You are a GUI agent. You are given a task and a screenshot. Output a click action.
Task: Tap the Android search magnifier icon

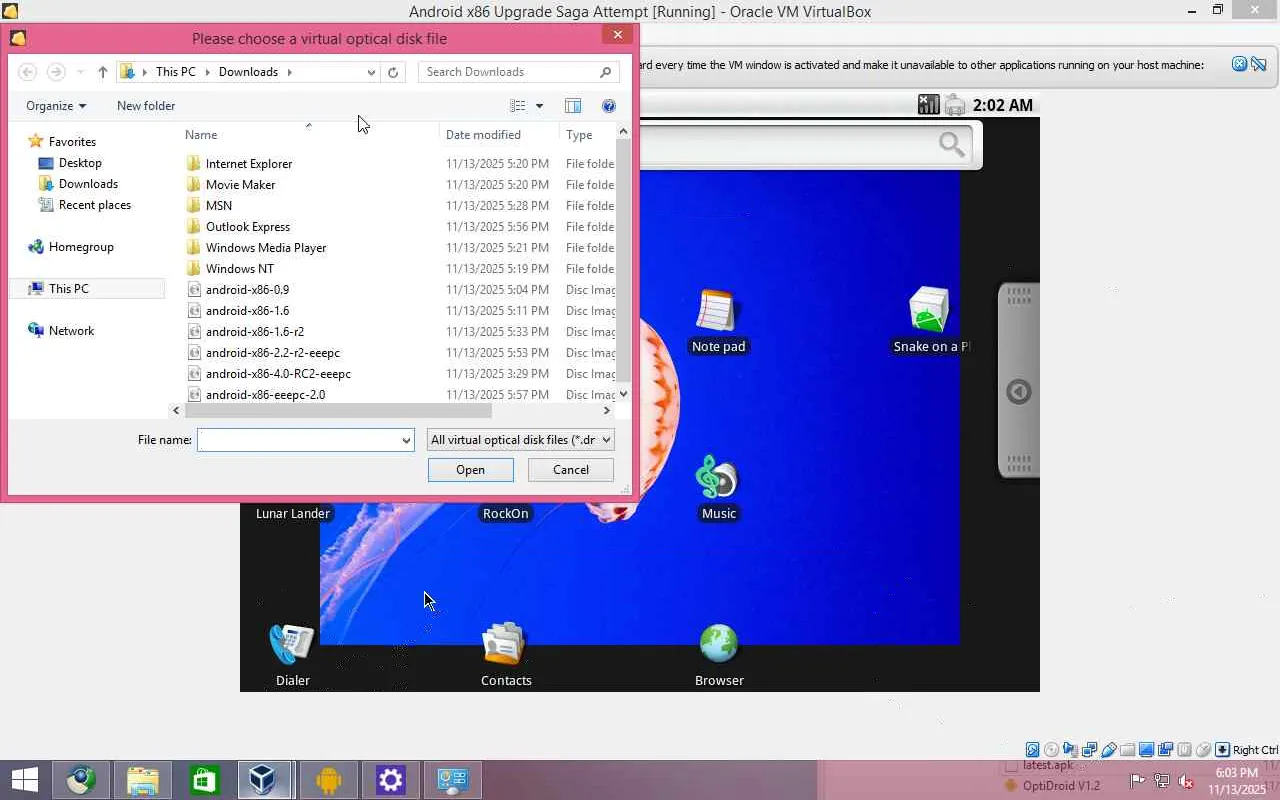click(952, 145)
